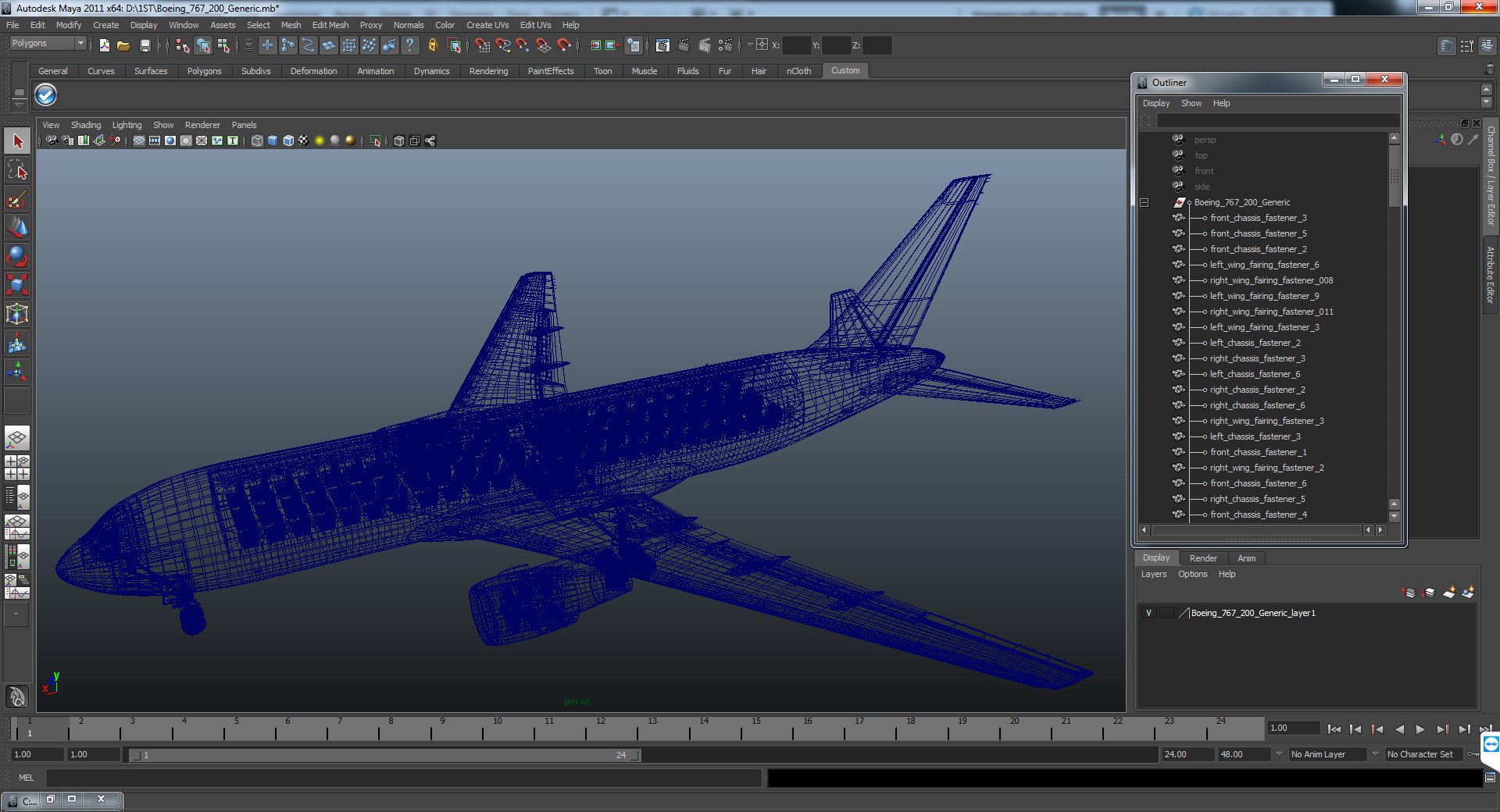Select the Lasso tool in the toolbox
This screenshot has width=1500, height=812.
[x=17, y=170]
